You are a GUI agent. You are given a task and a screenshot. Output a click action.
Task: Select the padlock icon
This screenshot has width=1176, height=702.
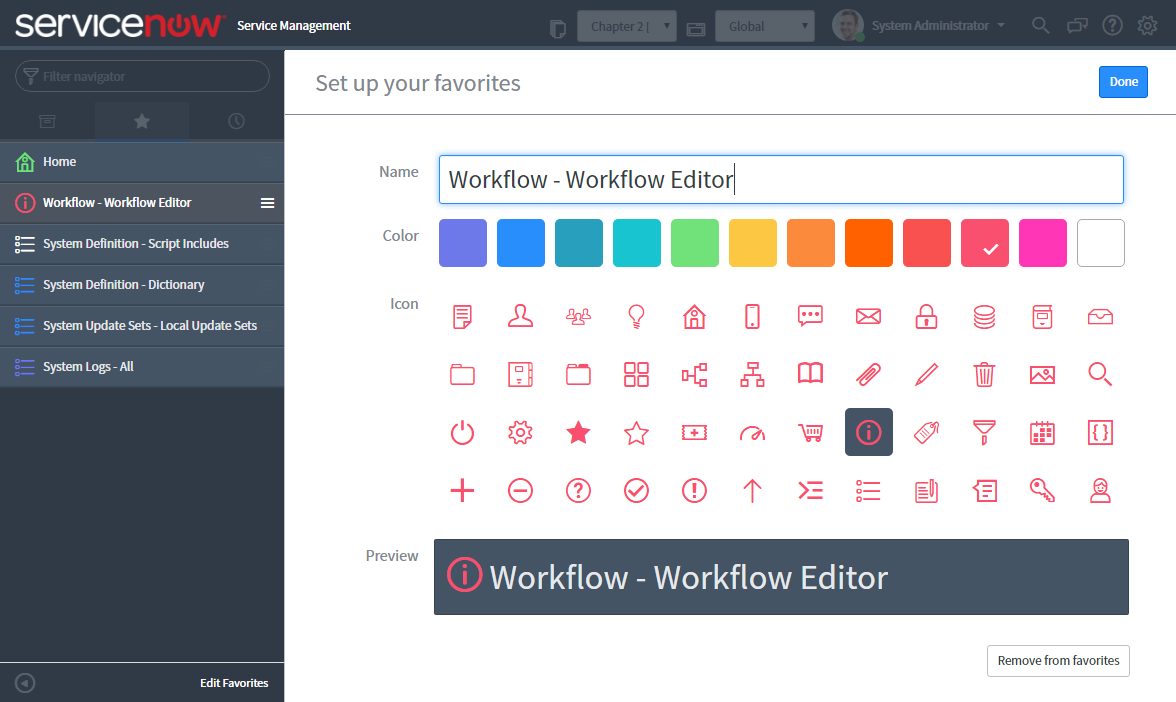(x=926, y=316)
